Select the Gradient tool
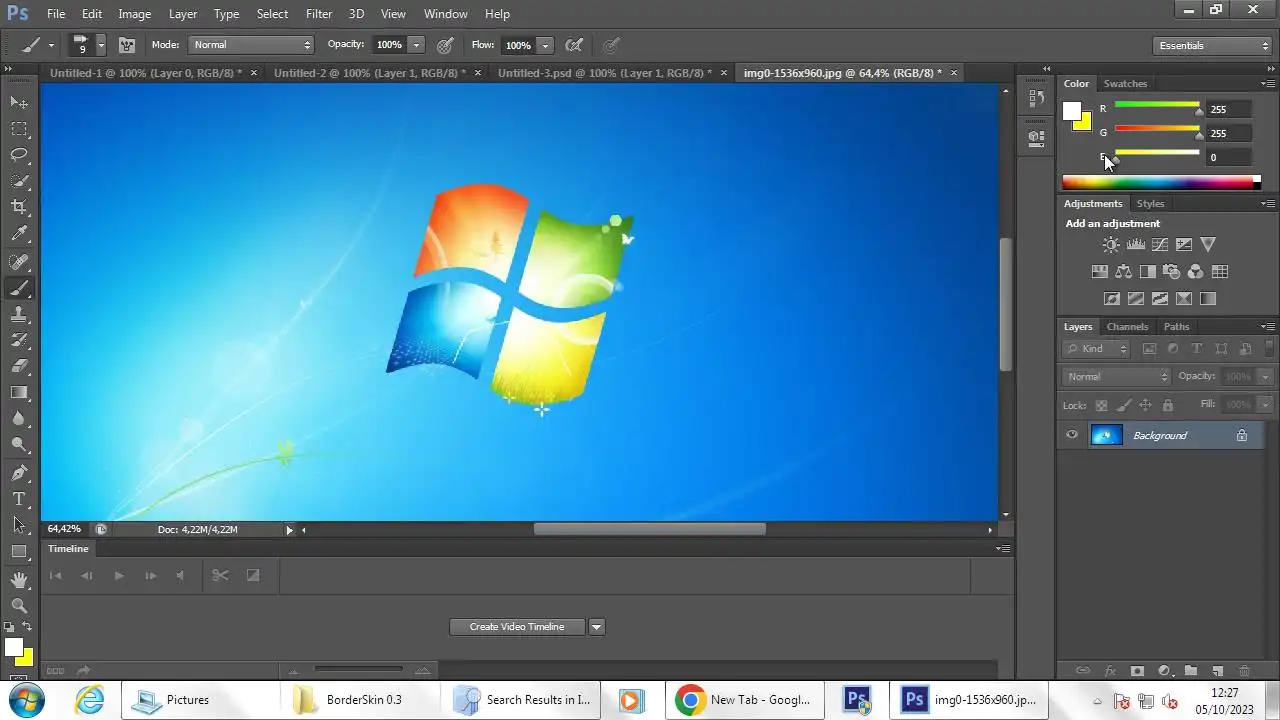Screen dimensions: 1280x720 (19, 392)
